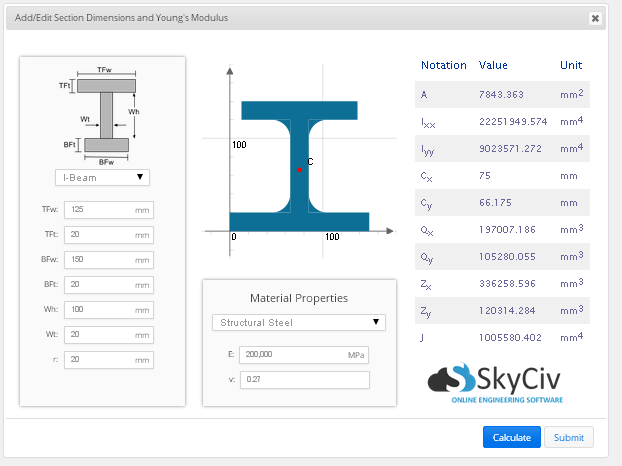Viewport: 622px width, 466px height.
Task: Open the I-Beam section type dropdown
Action: pos(102,178)
